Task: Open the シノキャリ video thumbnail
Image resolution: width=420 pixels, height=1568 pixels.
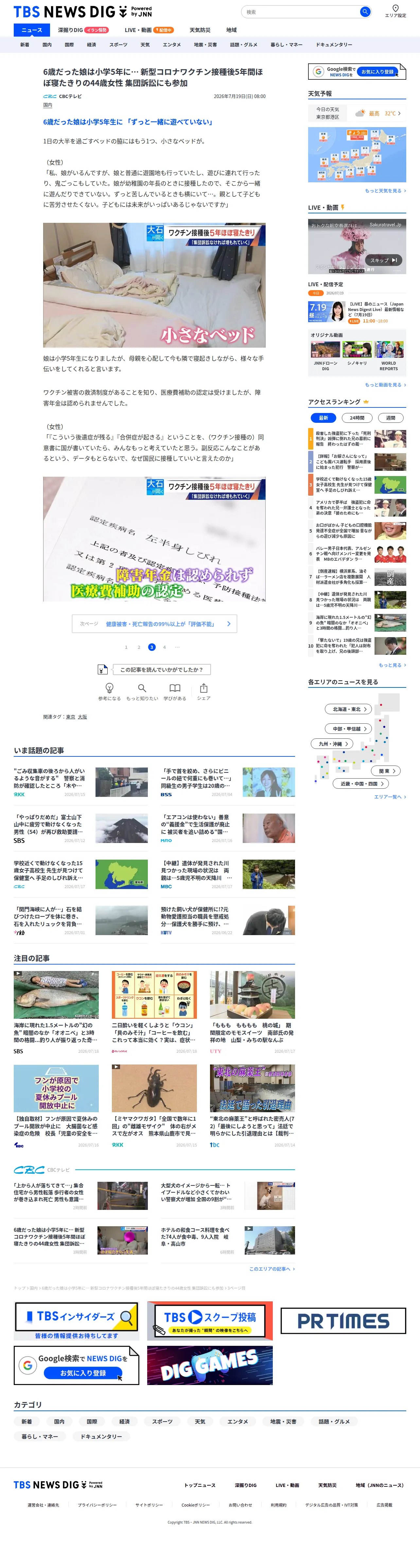Action: point(357,349)
